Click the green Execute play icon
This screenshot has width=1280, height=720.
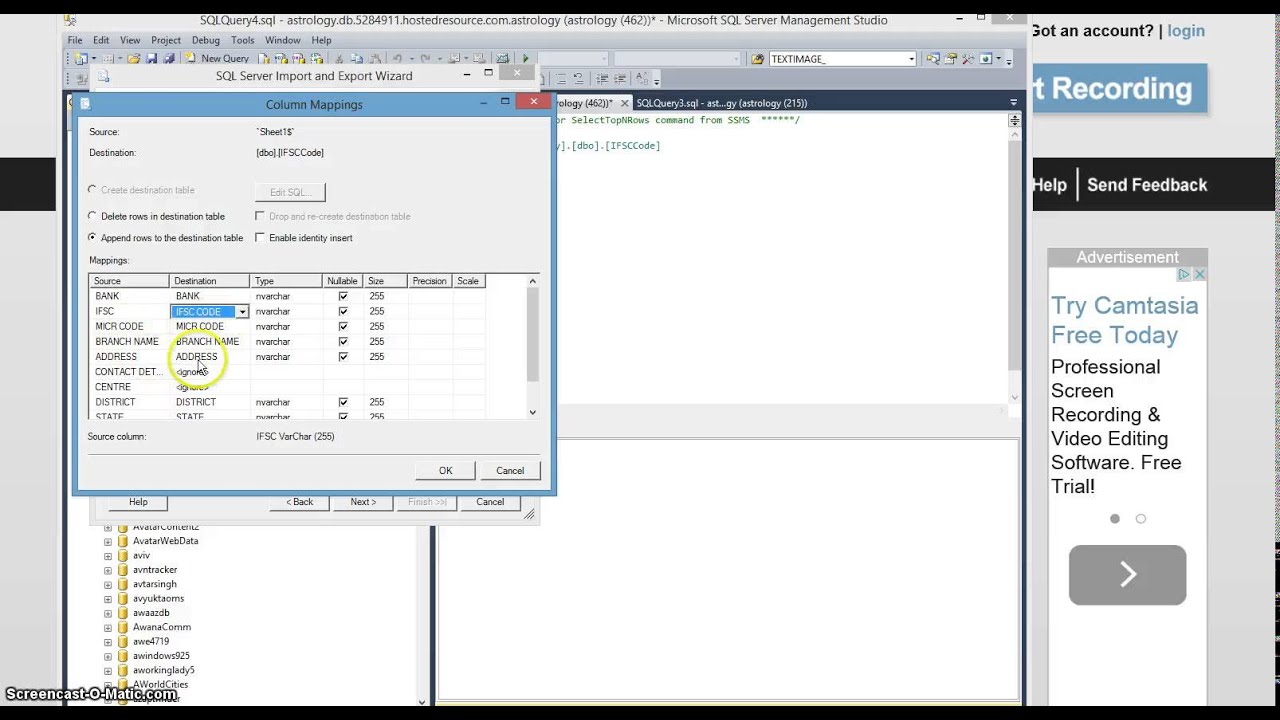pos(525,59)
